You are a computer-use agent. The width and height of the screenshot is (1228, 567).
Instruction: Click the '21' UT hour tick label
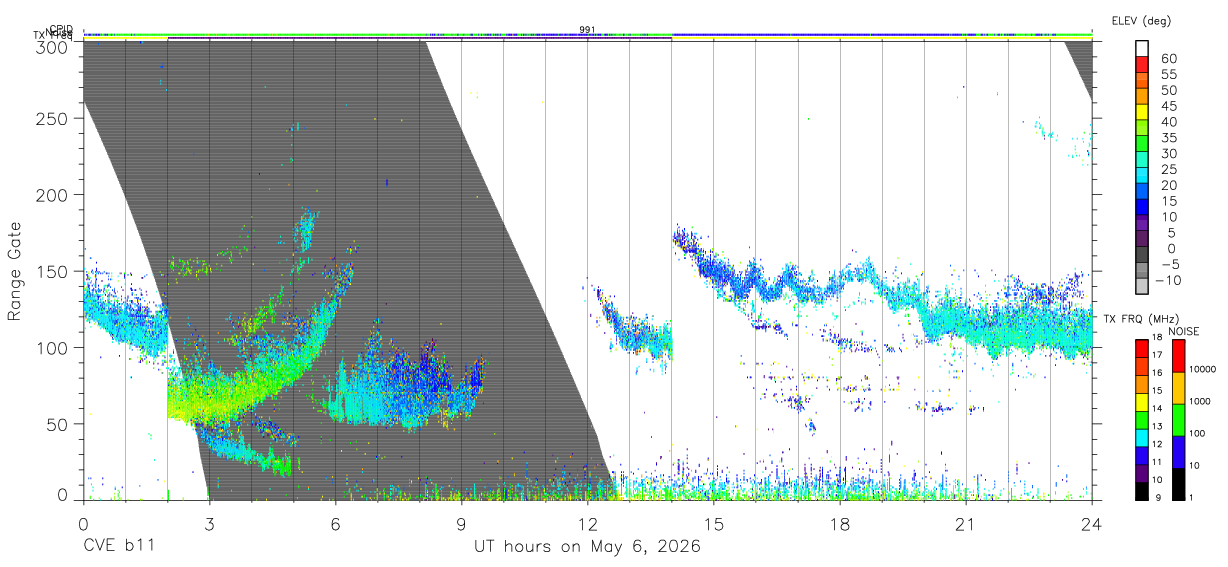click(965, 524)
